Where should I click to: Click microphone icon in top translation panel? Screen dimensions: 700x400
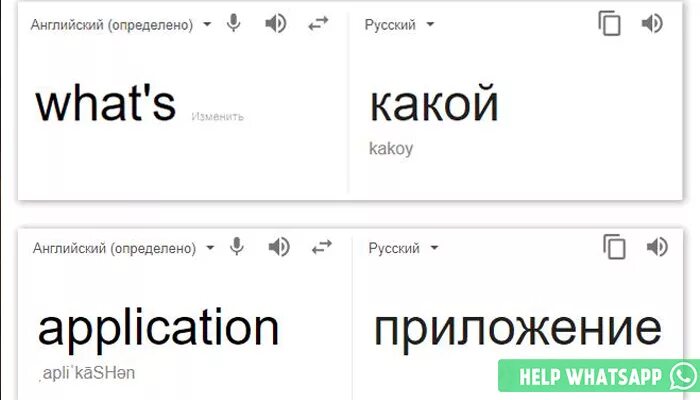pyautogui.click(x=233, y=23)
